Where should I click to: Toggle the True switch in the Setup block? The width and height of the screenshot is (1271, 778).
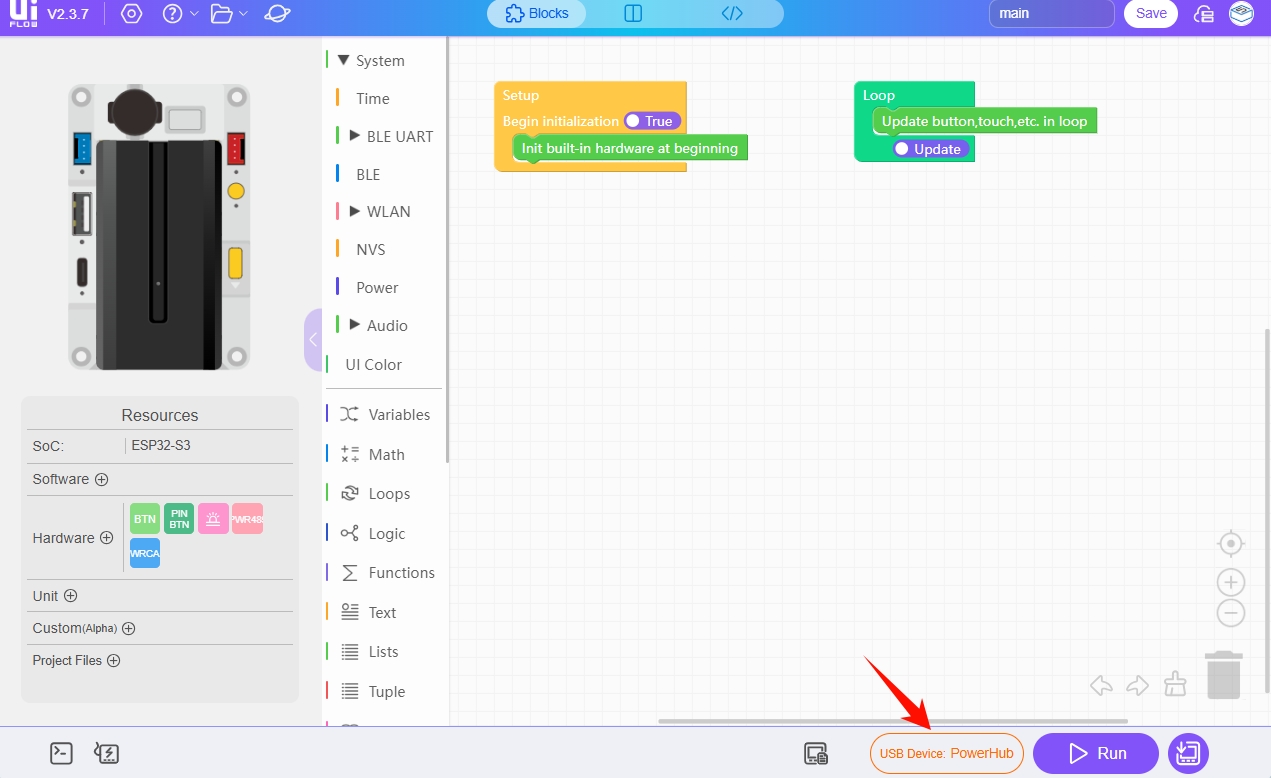651,121
